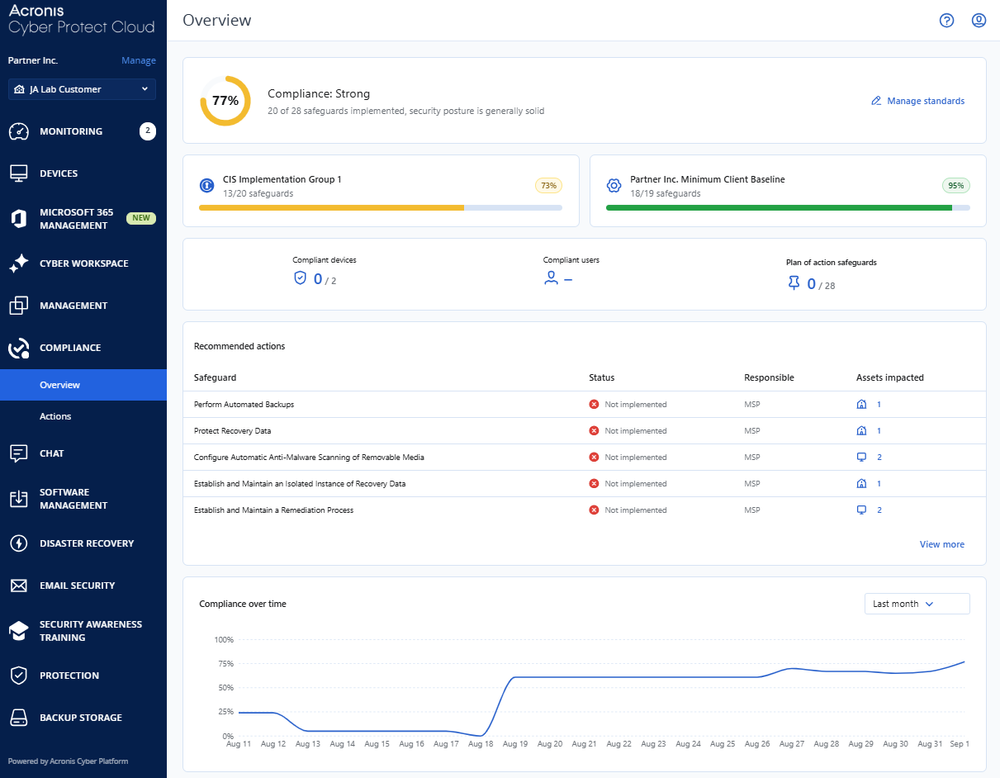Click the Chat speech bubble icon
1000x778 pixels.
(18, 453)
